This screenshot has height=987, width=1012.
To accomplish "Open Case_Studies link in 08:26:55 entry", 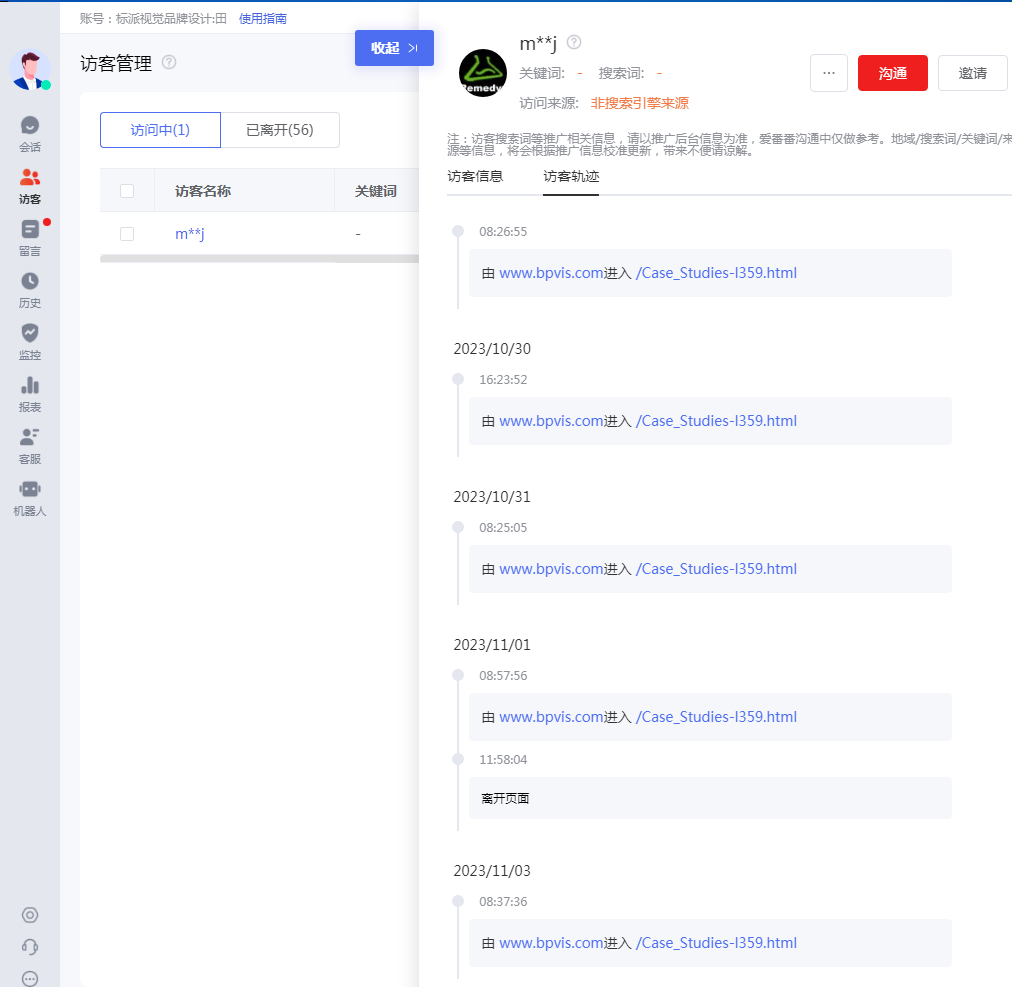I will 716,273.
